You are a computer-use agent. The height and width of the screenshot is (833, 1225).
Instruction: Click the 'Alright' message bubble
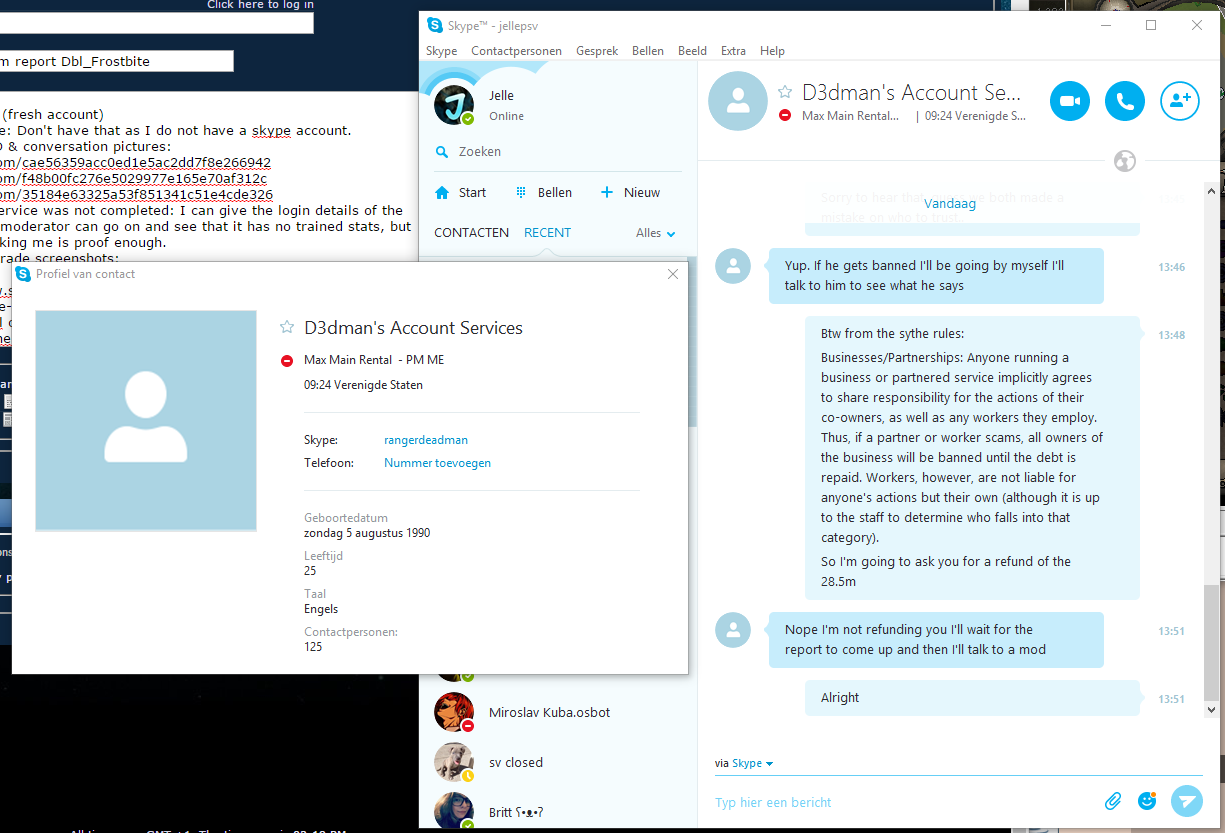tap(973, 698)
